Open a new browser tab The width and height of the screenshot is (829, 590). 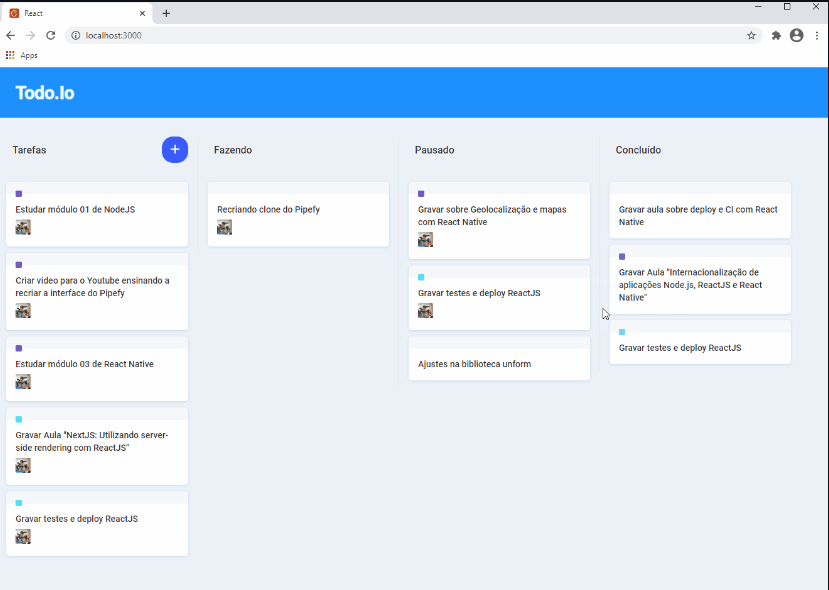click(x=166, y=13)
